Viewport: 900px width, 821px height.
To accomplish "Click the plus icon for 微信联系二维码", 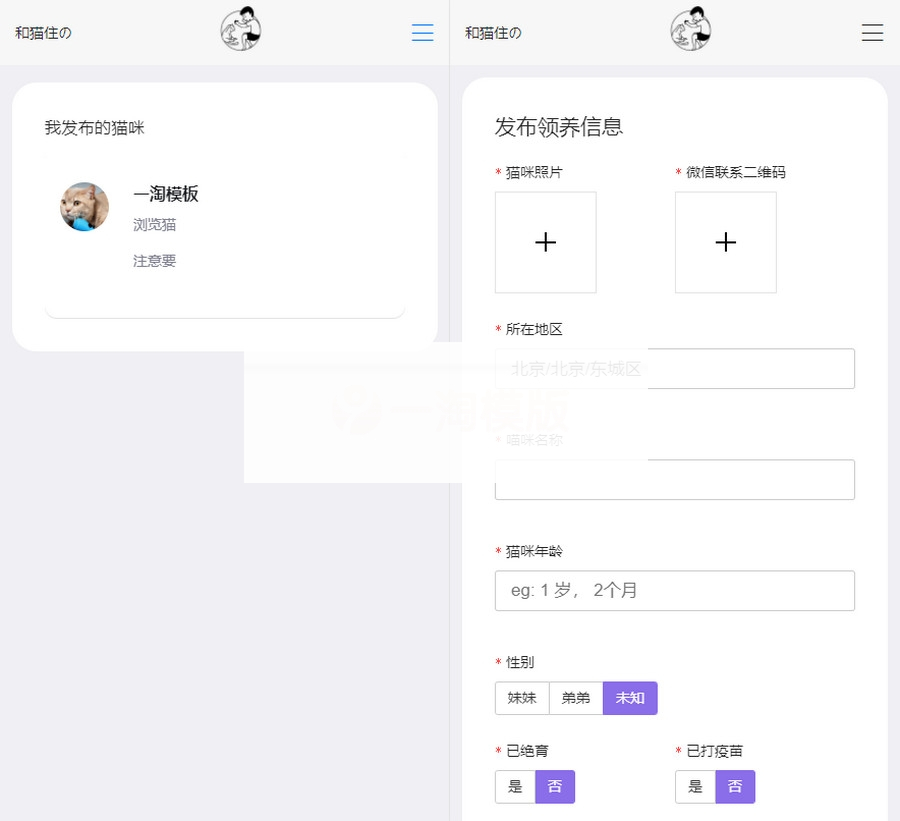I will pos(726,242).
